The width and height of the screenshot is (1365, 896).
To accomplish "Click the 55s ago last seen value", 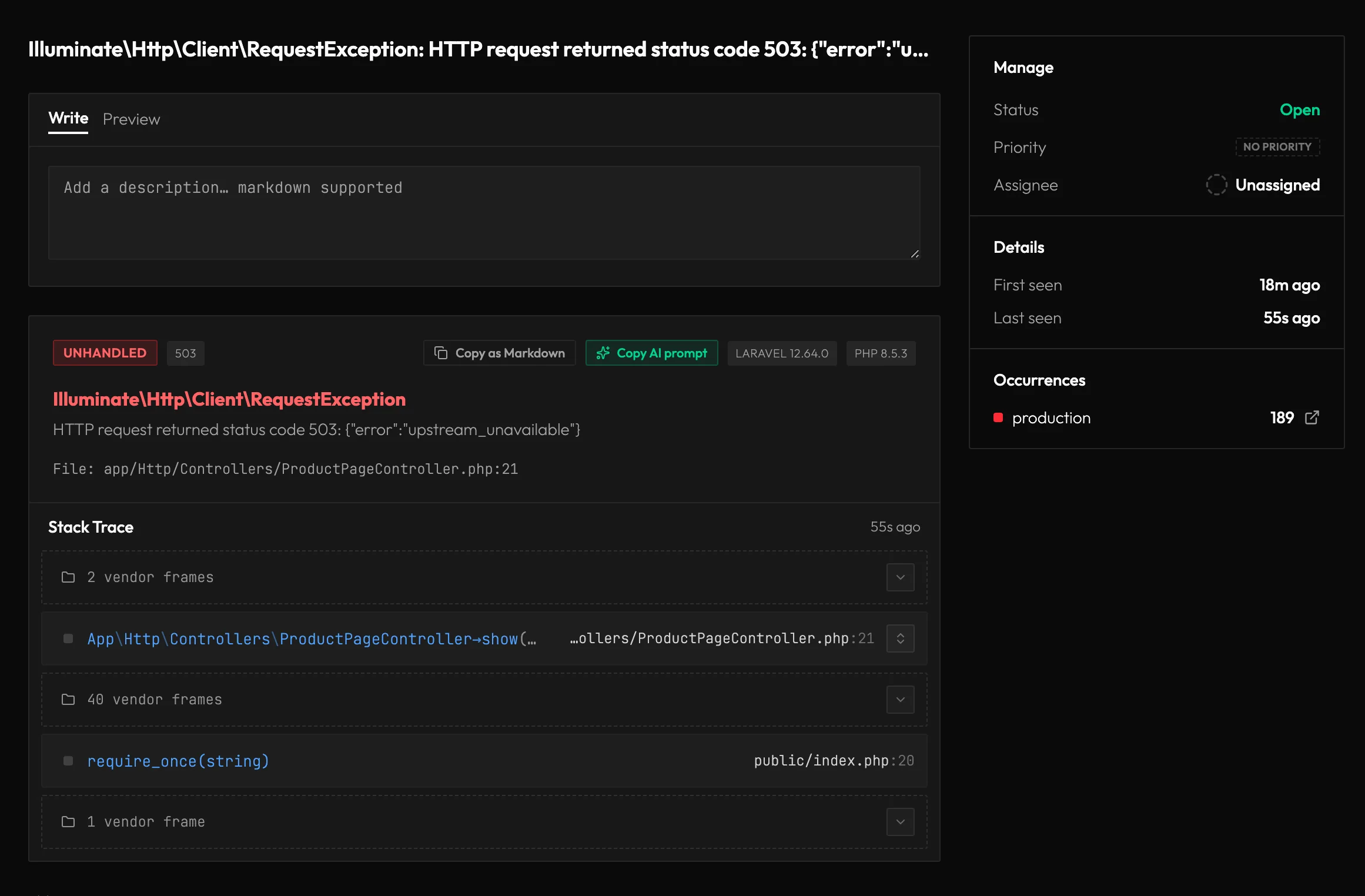I will click(1292, 318).
